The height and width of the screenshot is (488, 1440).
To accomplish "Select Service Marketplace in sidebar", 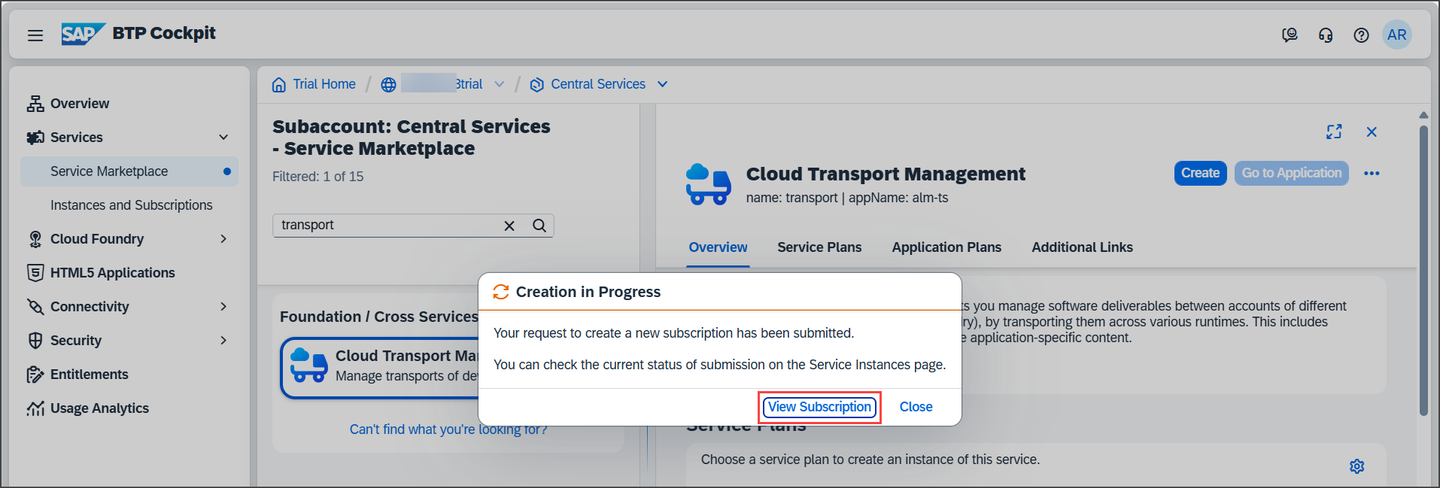I will pos(129,171).
